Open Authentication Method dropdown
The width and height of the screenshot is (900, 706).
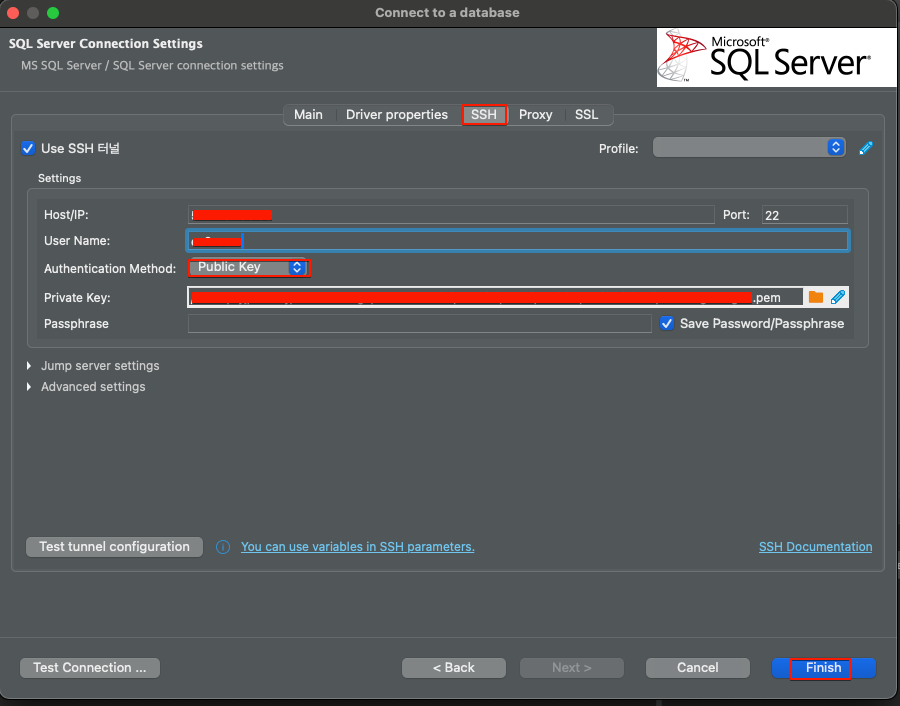pos(249,268)
